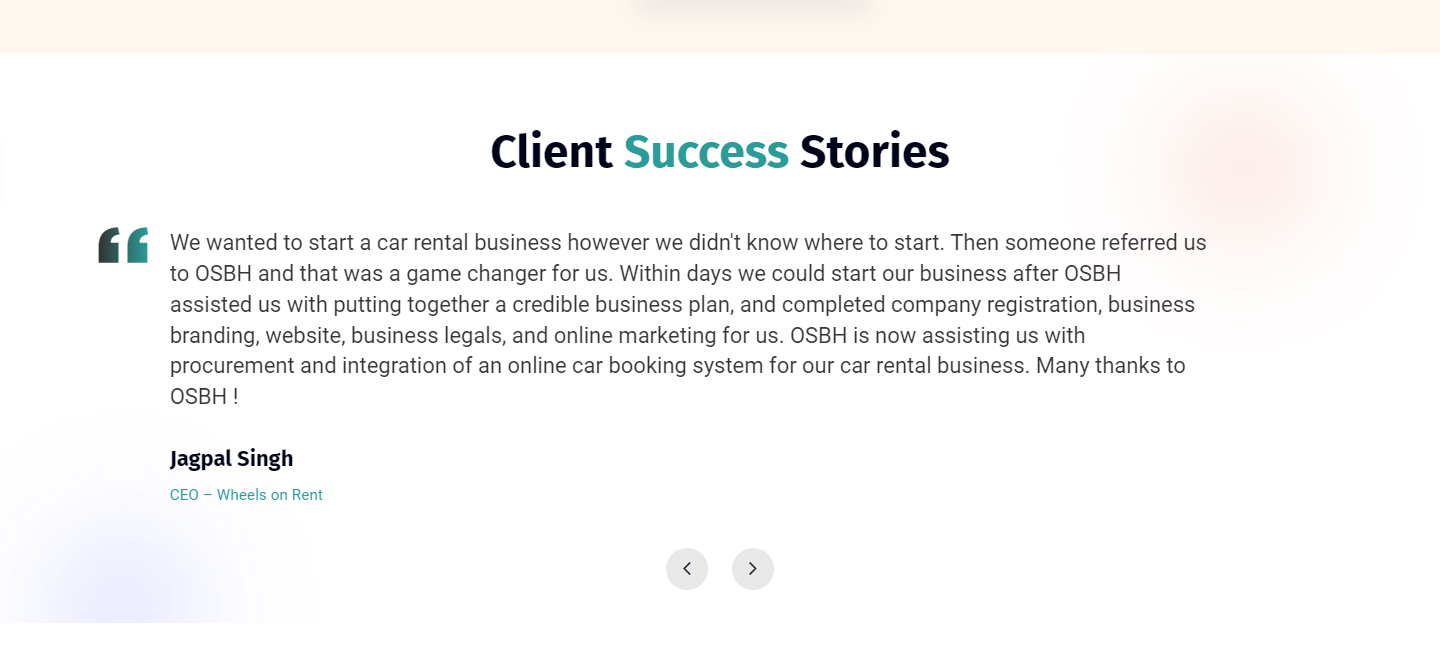This screenshot has height=665, width=1440.
Task: Click the testimonial's opening line about car rental
Action: tap(688, 243)
